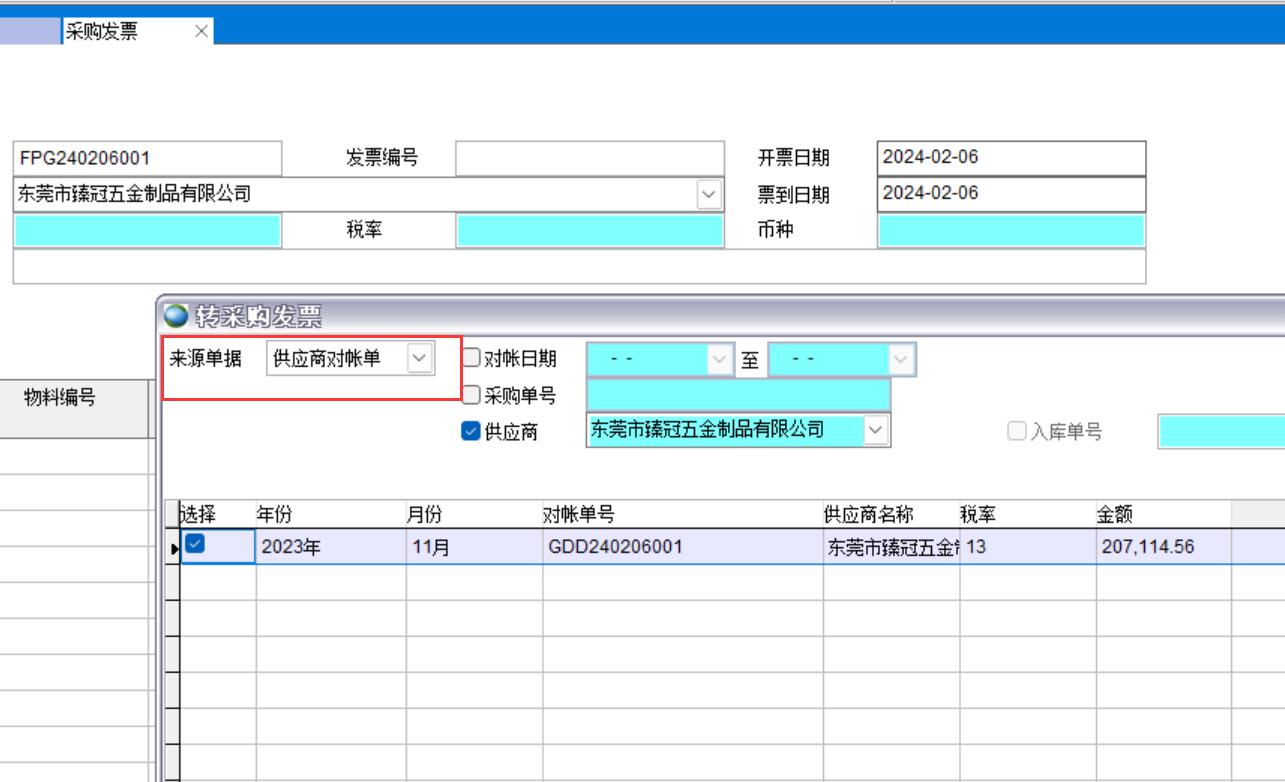Viewport: 1285px width, 782px height.
Task: Close the 采购发票 tab
Action: (x=201, y=32)
